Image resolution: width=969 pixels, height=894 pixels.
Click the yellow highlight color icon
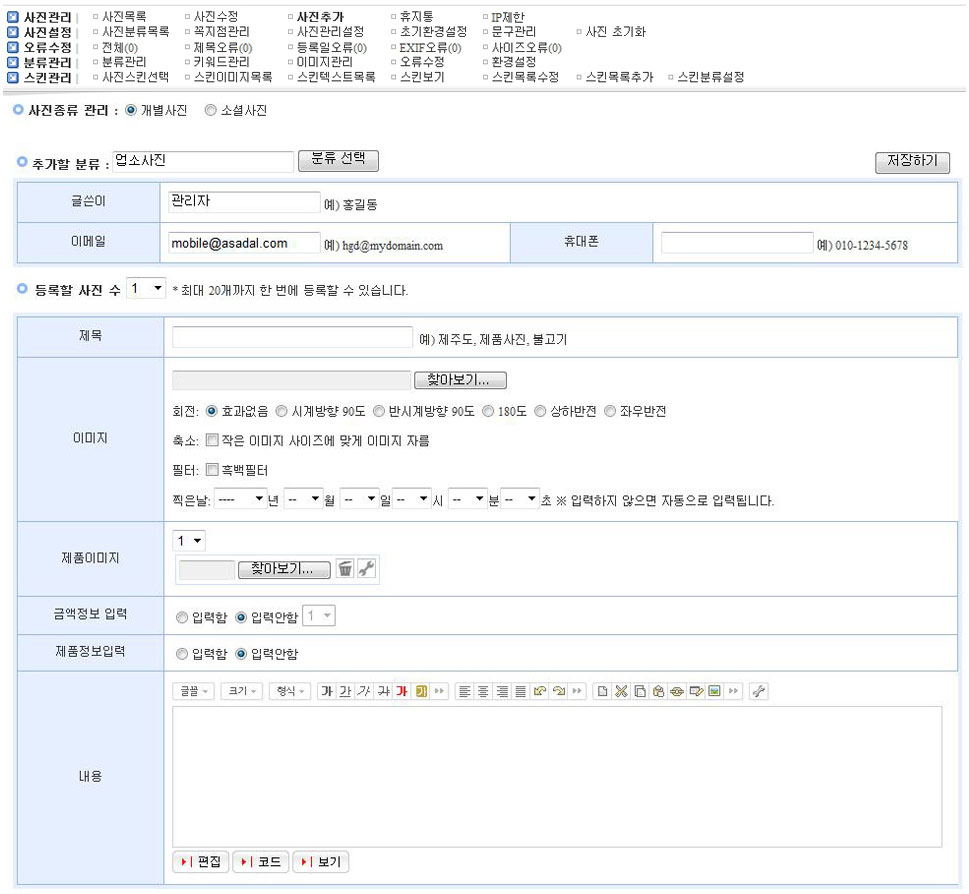pos(421,691)
